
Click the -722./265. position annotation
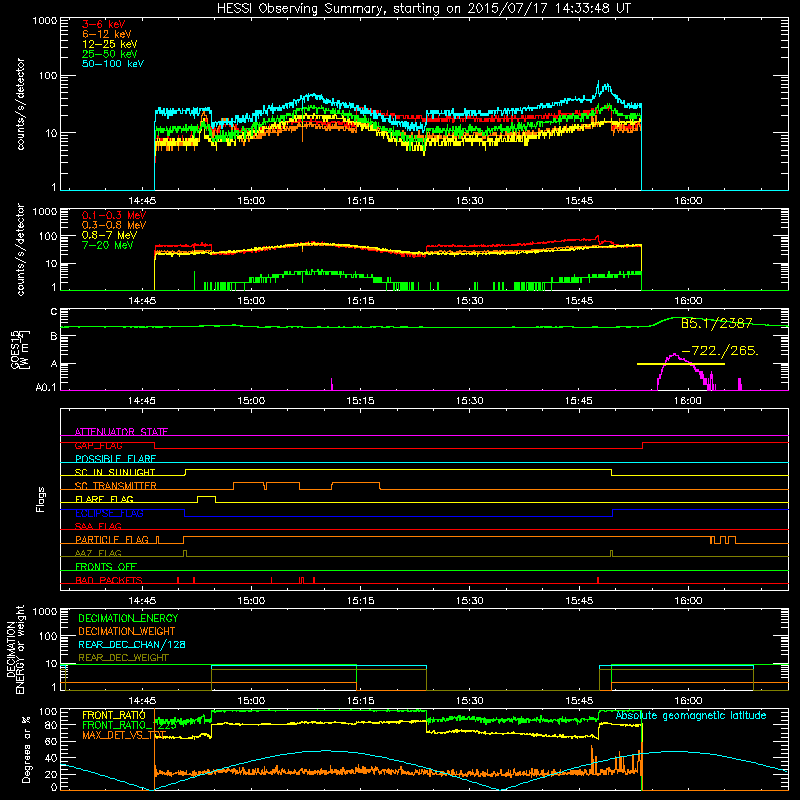719,351
